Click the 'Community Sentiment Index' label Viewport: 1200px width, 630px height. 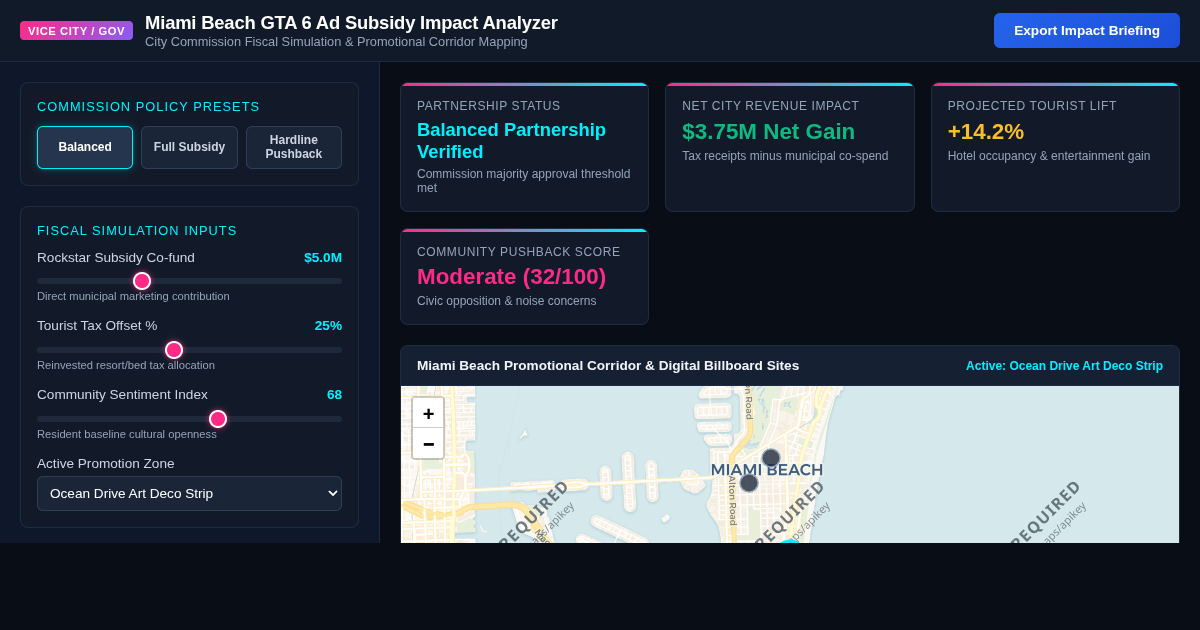click(x=122, y=394)
